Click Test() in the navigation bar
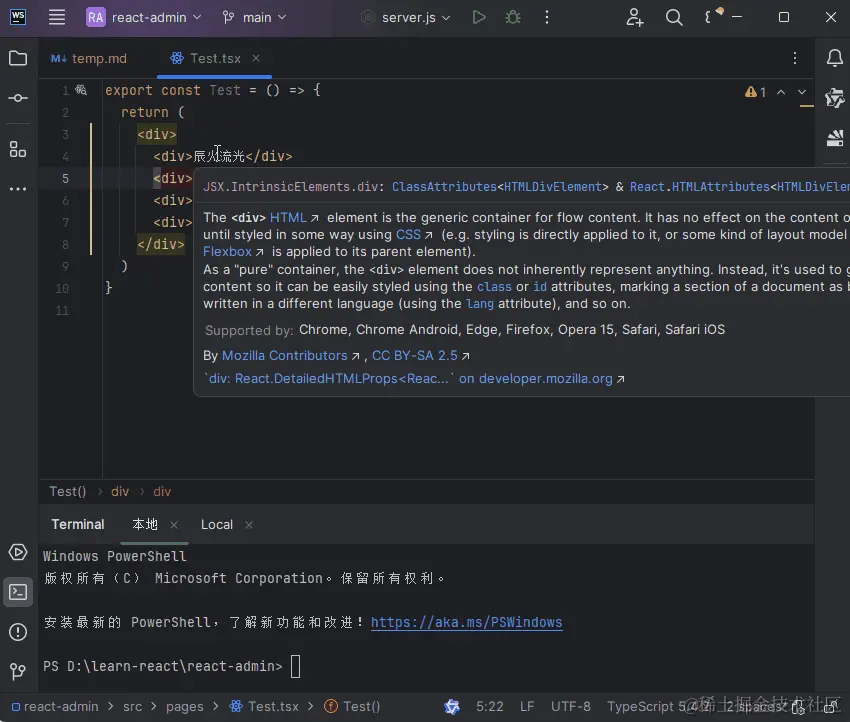The width and height of the screenshot is (850, 722). pyautogui.click(x=352, y=707)
